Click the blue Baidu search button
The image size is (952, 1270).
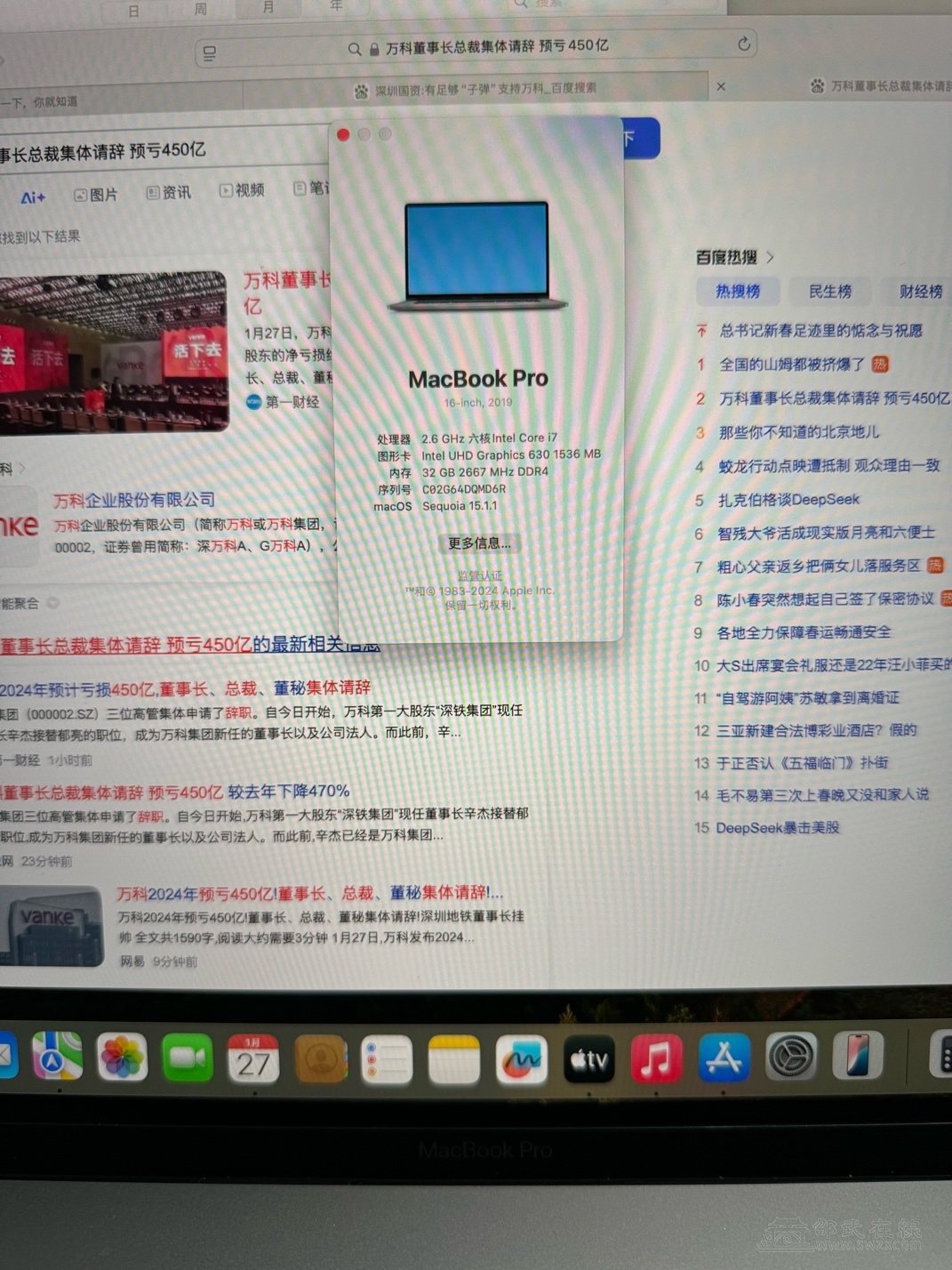point(640,138)
